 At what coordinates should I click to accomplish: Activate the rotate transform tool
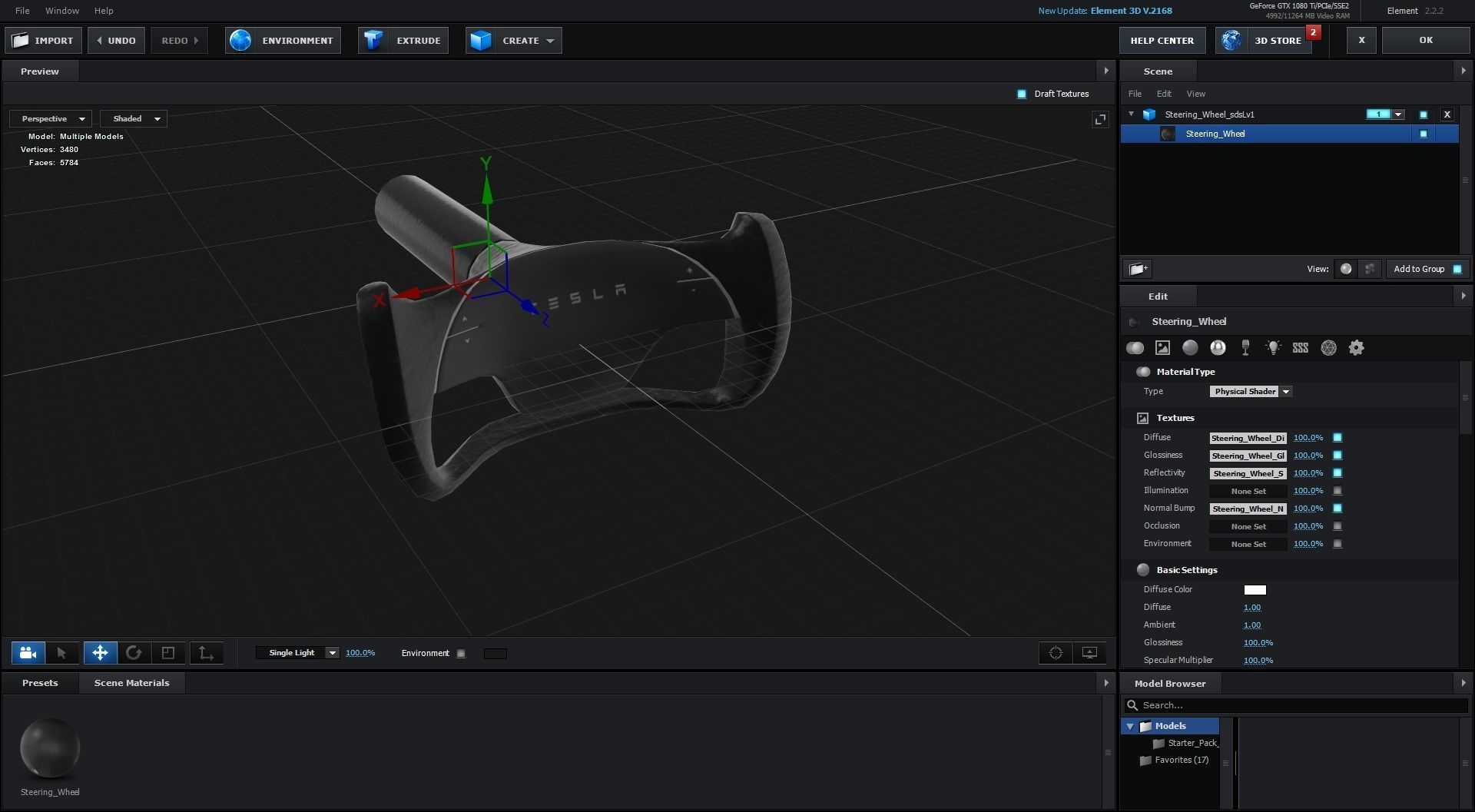pos(134,653)
